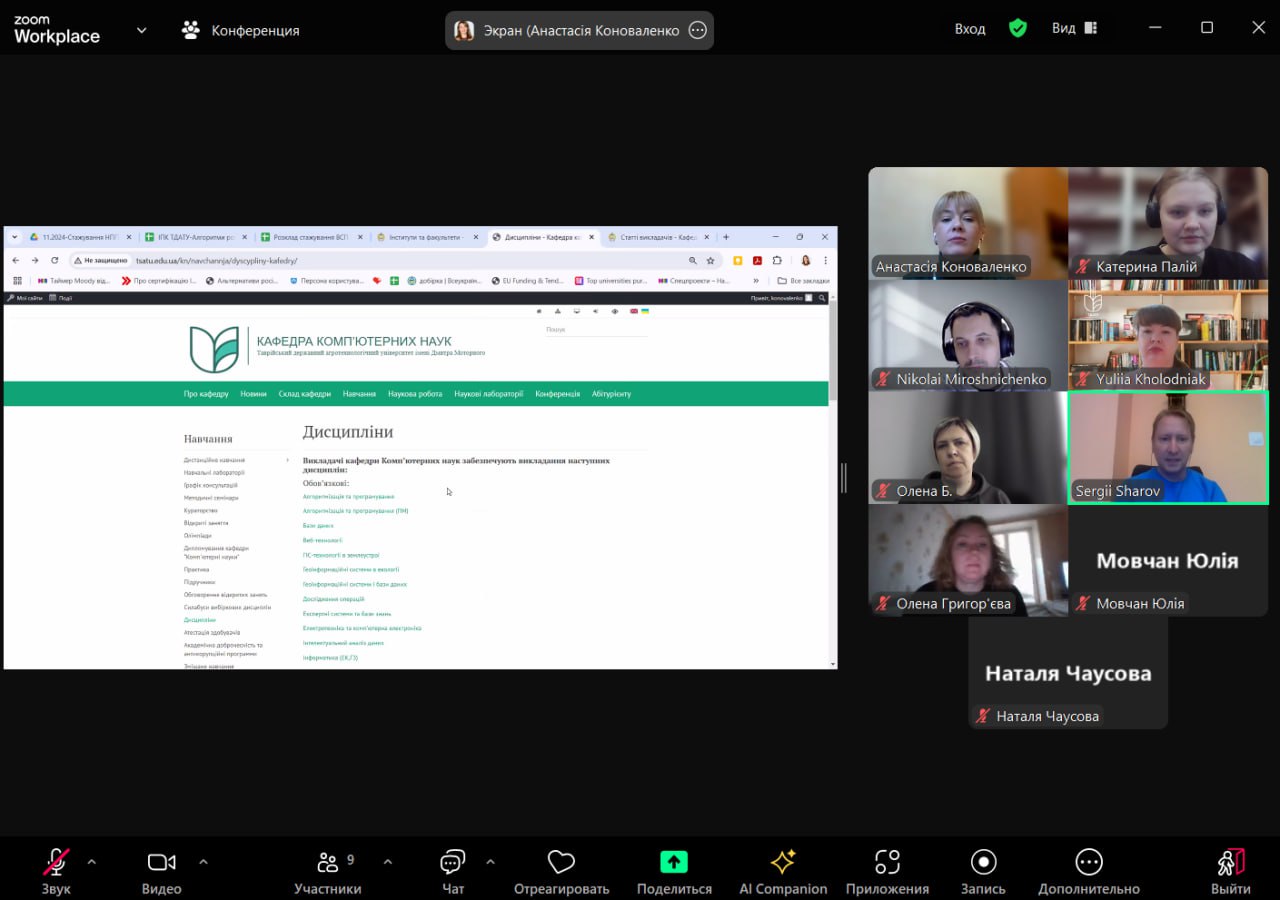Open Приложения apps panel
1280x900 pixels.
pos(887,871)
